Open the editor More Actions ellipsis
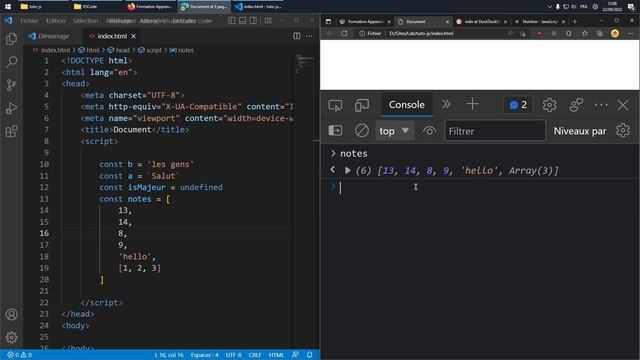The width and height of the screenshot is (640, 360). coord(309,36)
